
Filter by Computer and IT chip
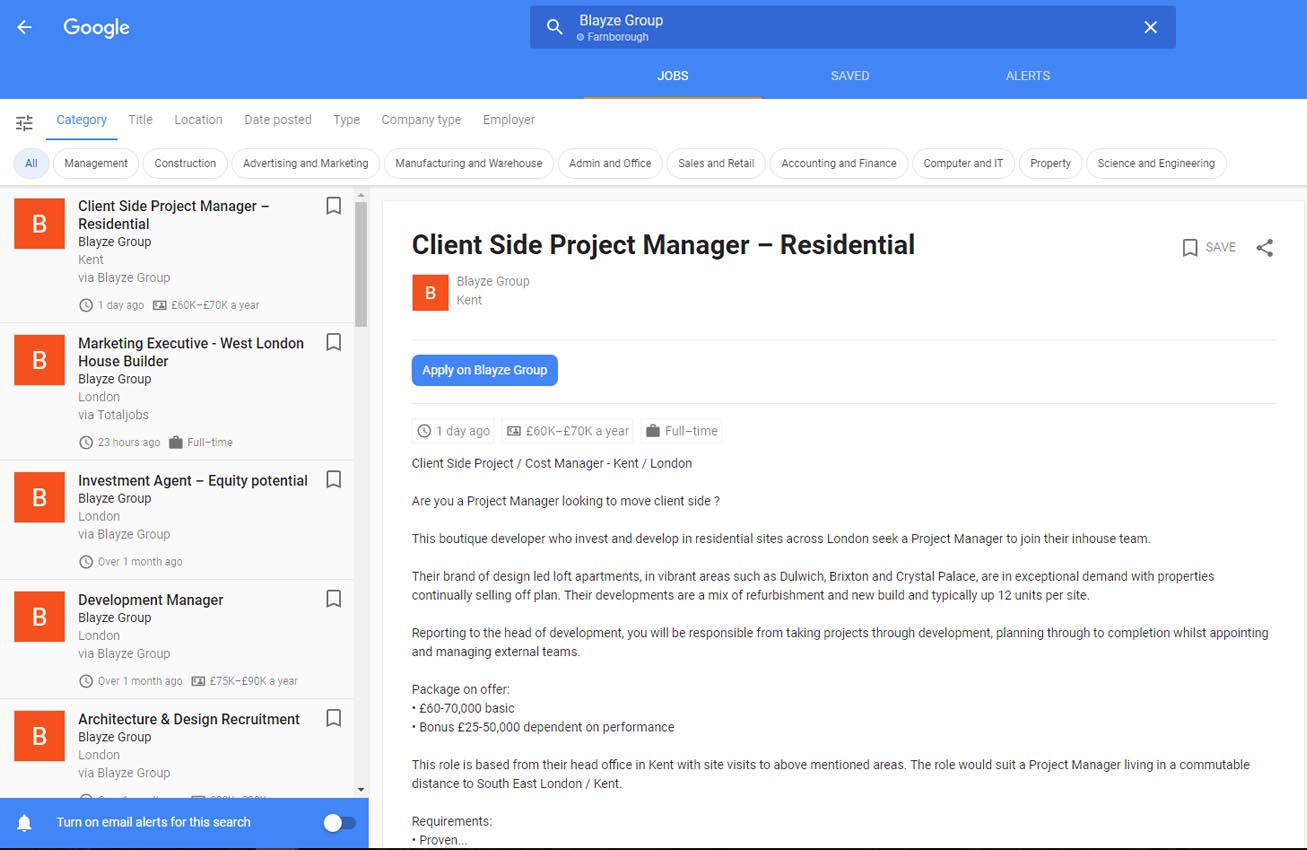[x=963, y=164]
